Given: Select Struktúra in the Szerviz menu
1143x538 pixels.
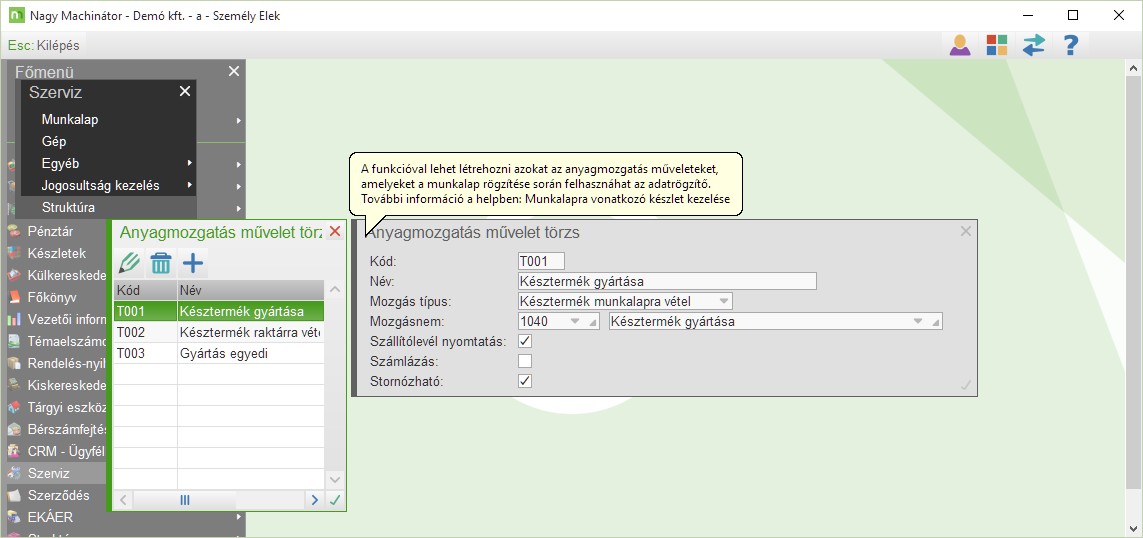Looking at the screenshot, I should point(69,207).
